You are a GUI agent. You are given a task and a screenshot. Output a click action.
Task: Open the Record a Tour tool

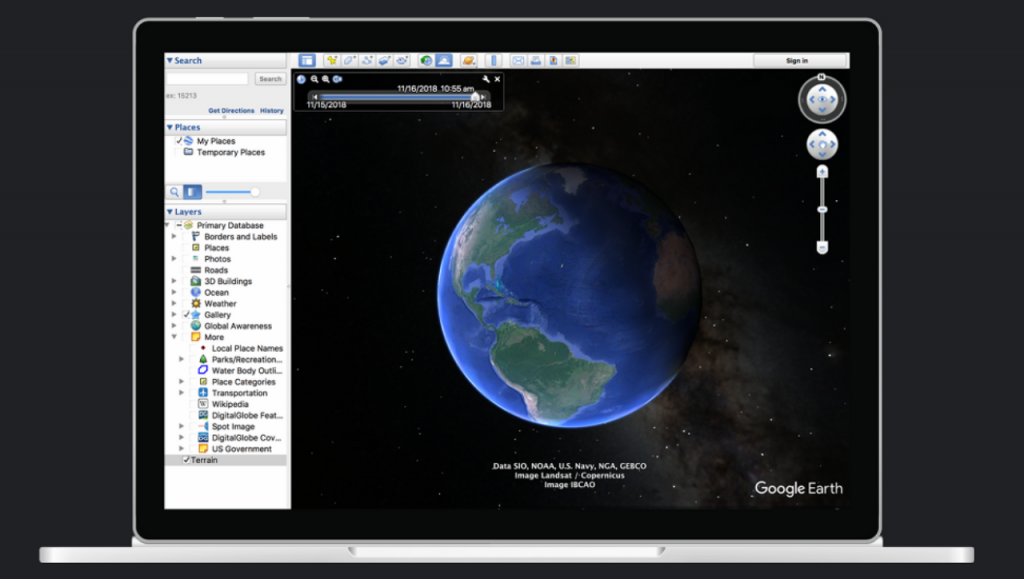[x=402, y=61]
